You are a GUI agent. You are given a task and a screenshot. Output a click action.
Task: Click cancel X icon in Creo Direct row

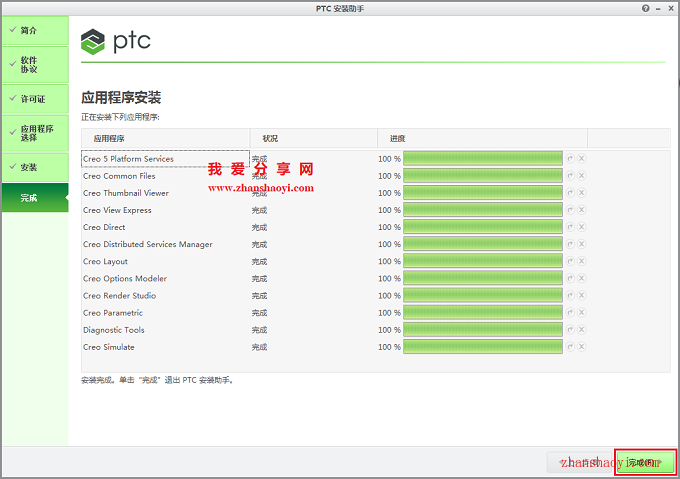pos(582,227)
